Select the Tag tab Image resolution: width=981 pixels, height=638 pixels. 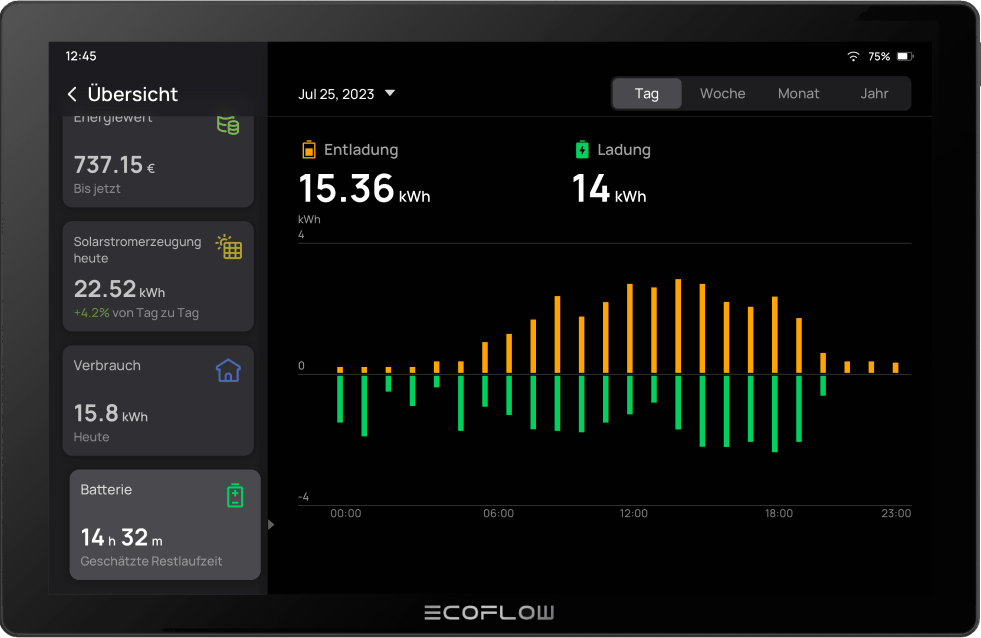coord(647,93)
